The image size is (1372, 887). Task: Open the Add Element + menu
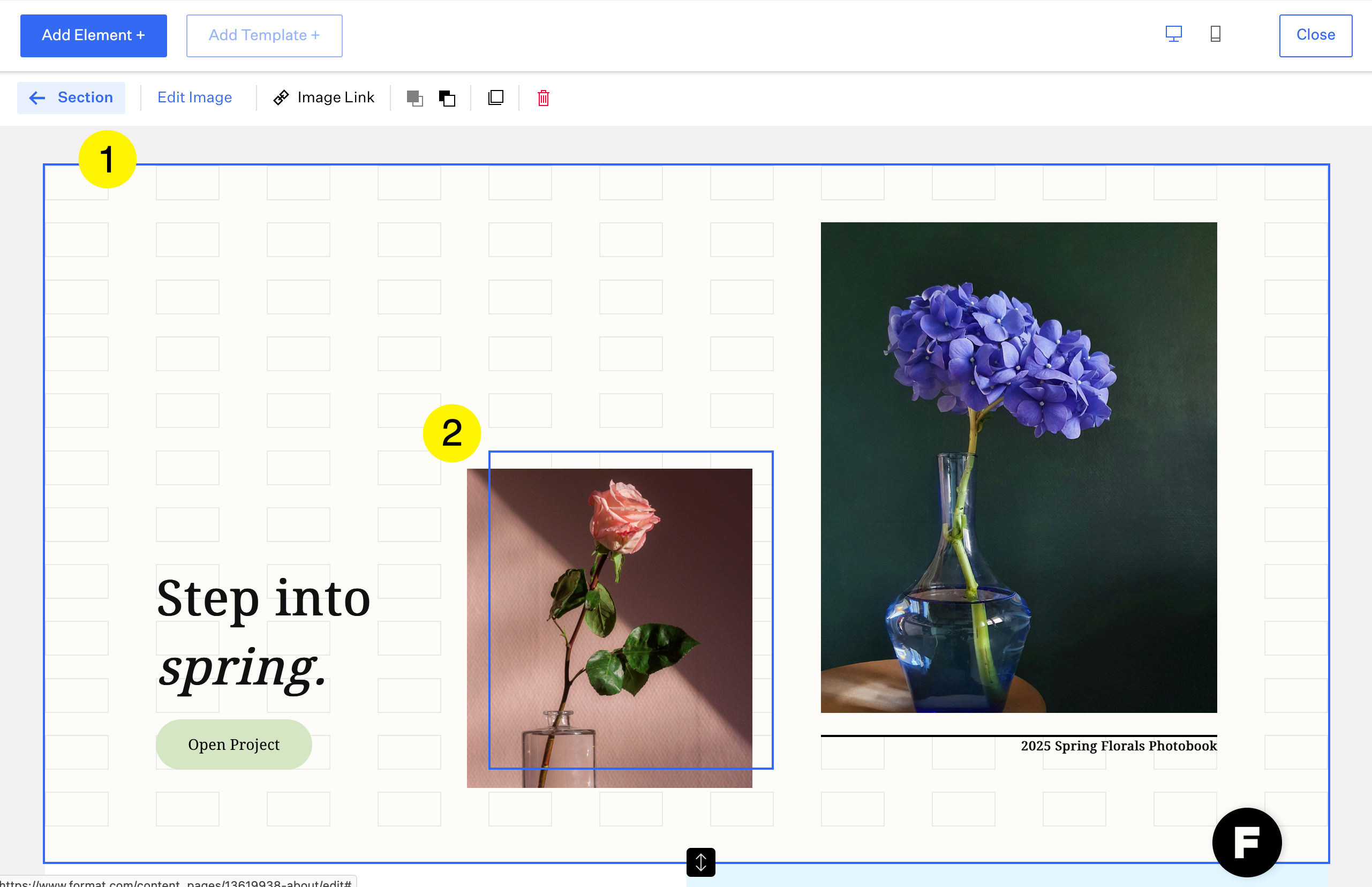[x=93, y=36]
